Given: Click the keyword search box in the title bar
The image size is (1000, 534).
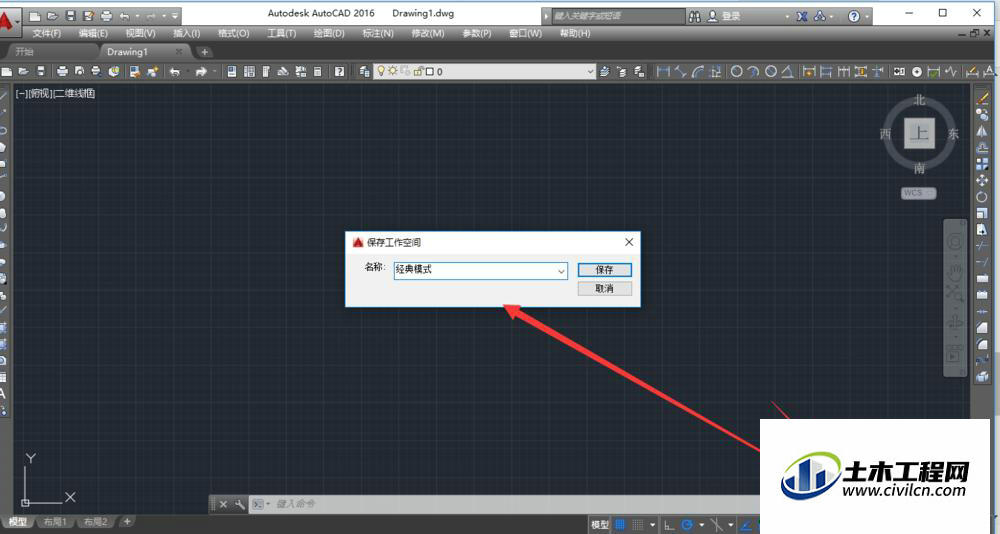Looking at the screenshot, I should tap(617, 16).
